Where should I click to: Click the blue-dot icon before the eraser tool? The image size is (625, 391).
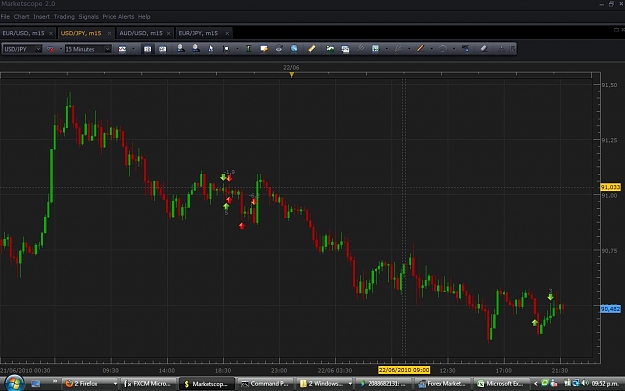[465, 49]
